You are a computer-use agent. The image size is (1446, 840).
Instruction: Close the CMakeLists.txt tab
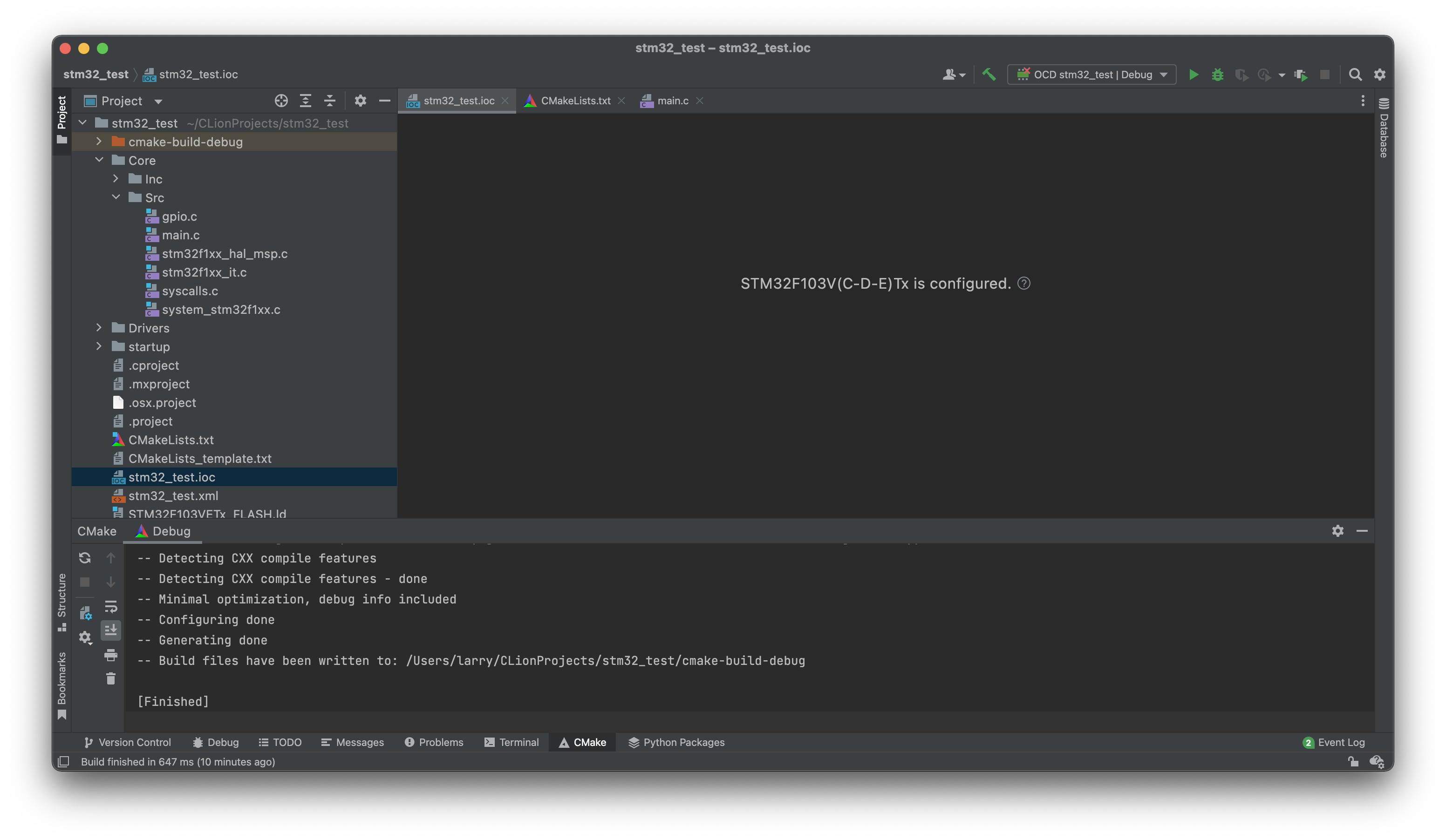click(621, 101)
